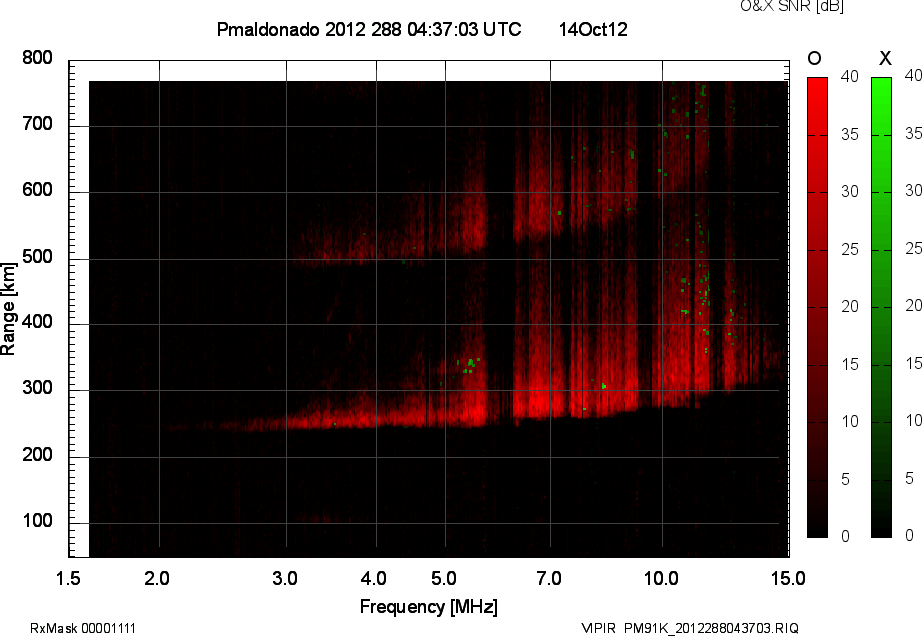The height and width of the screenshot is (636, 922).
Task: Click the 3.0 MHz frequency axis label
Action: click(285, 578)
